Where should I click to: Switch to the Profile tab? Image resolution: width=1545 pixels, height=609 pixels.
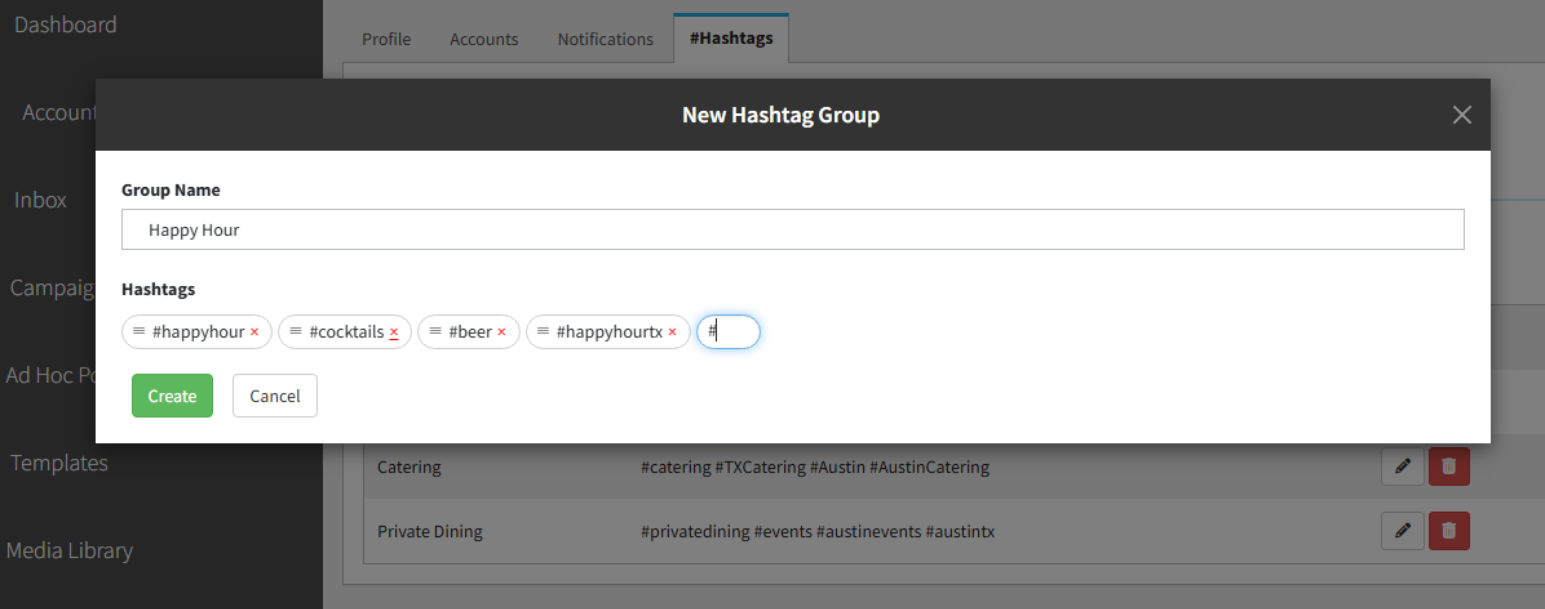pos(386,39)
